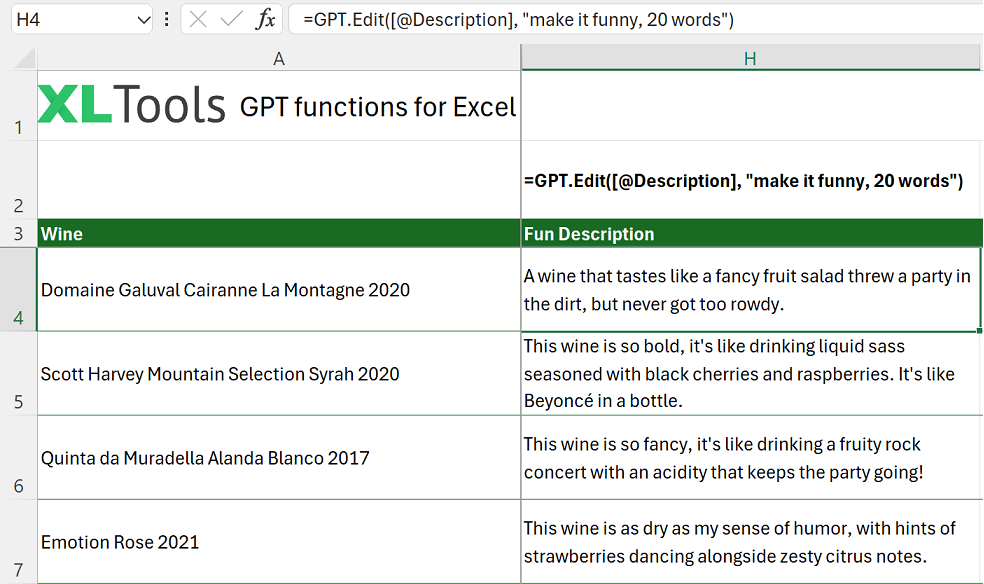Image resolution: width=984 pixels, height=584 pixels.
Task: Select the Emotion Rose 2021 cell
Action: click(277, 542)
